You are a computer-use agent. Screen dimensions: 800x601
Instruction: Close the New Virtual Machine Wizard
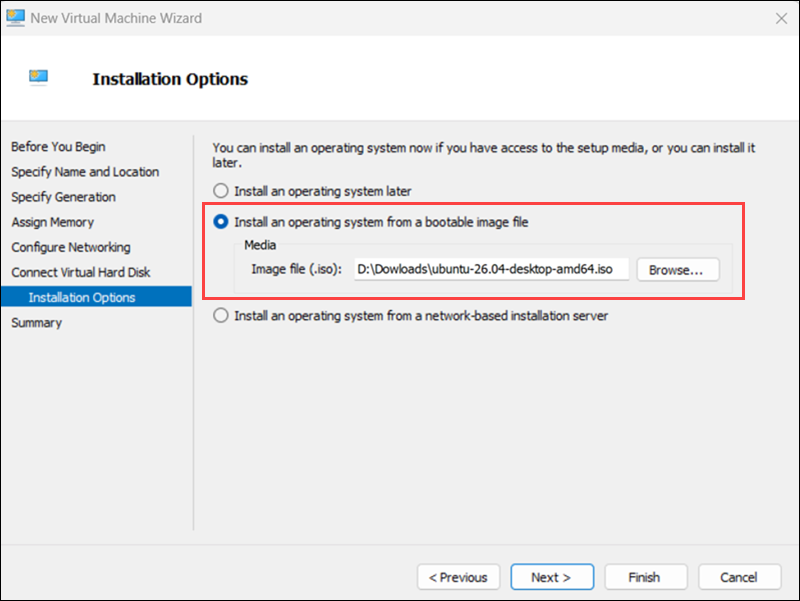[781, 18]
